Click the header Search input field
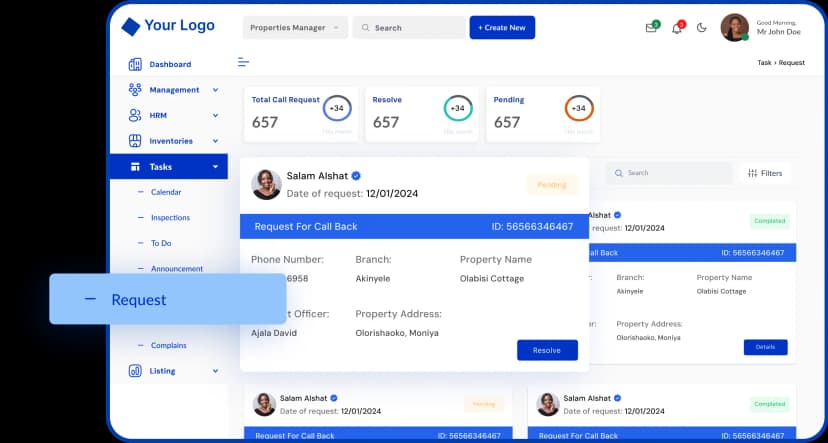This screenshot has width=828, height=443. coord(409,27)
